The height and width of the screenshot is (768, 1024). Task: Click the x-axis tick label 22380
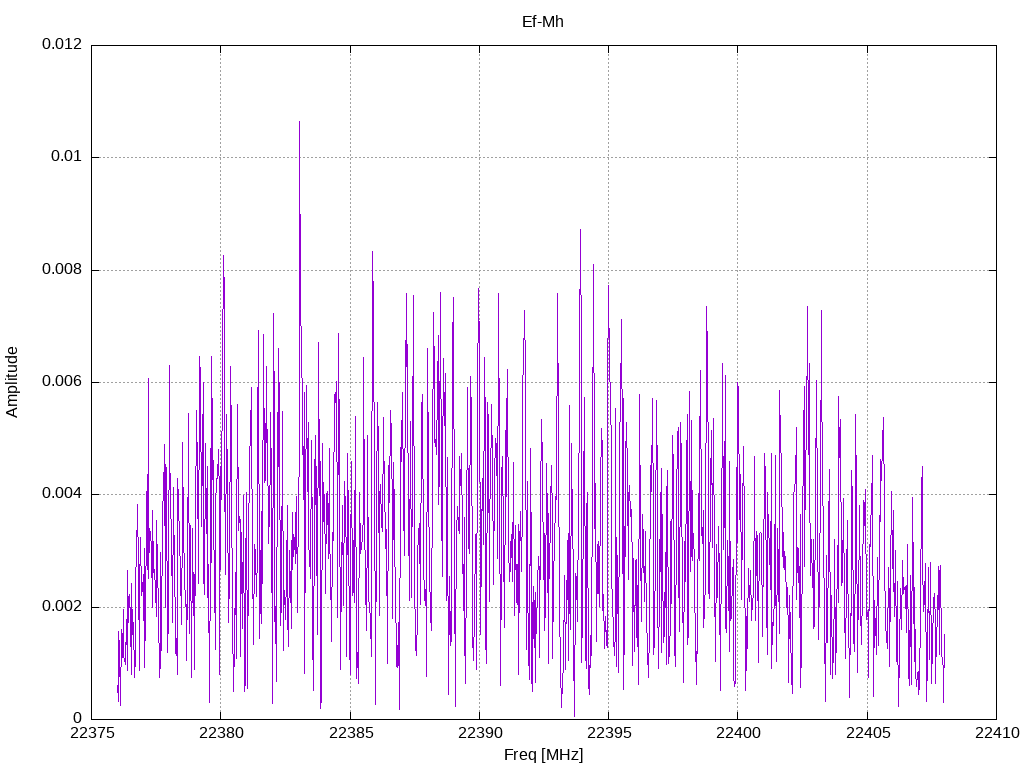[221, 733]
